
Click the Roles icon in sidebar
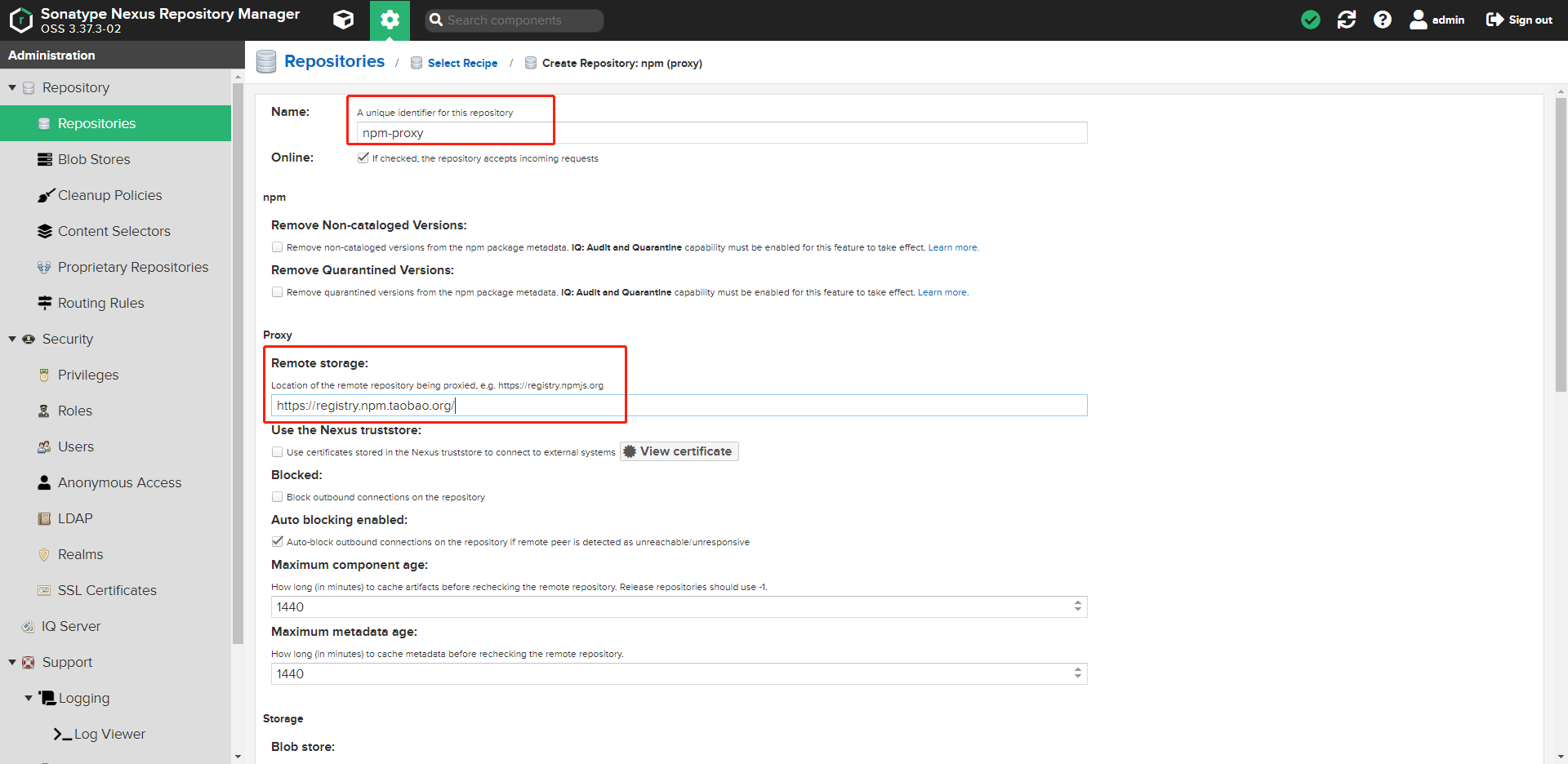(x=45, y=411)
